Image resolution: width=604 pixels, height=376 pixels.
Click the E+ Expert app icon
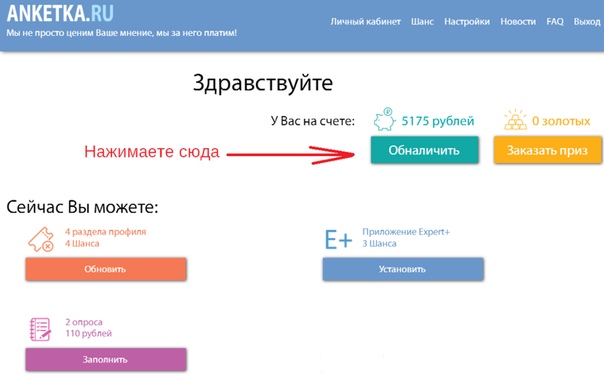tap(339, 239)
